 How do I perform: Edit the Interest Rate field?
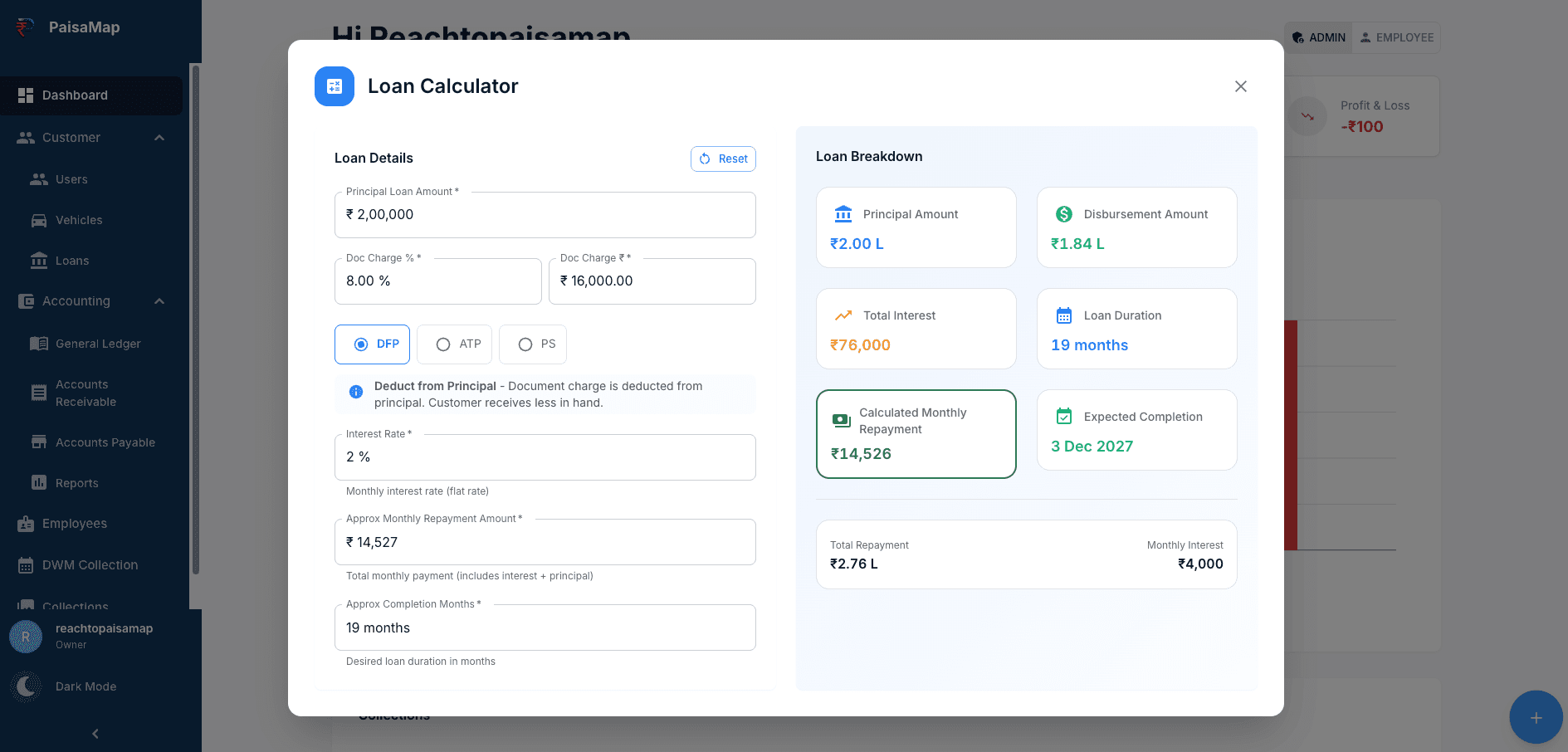(x=545, y=457)
